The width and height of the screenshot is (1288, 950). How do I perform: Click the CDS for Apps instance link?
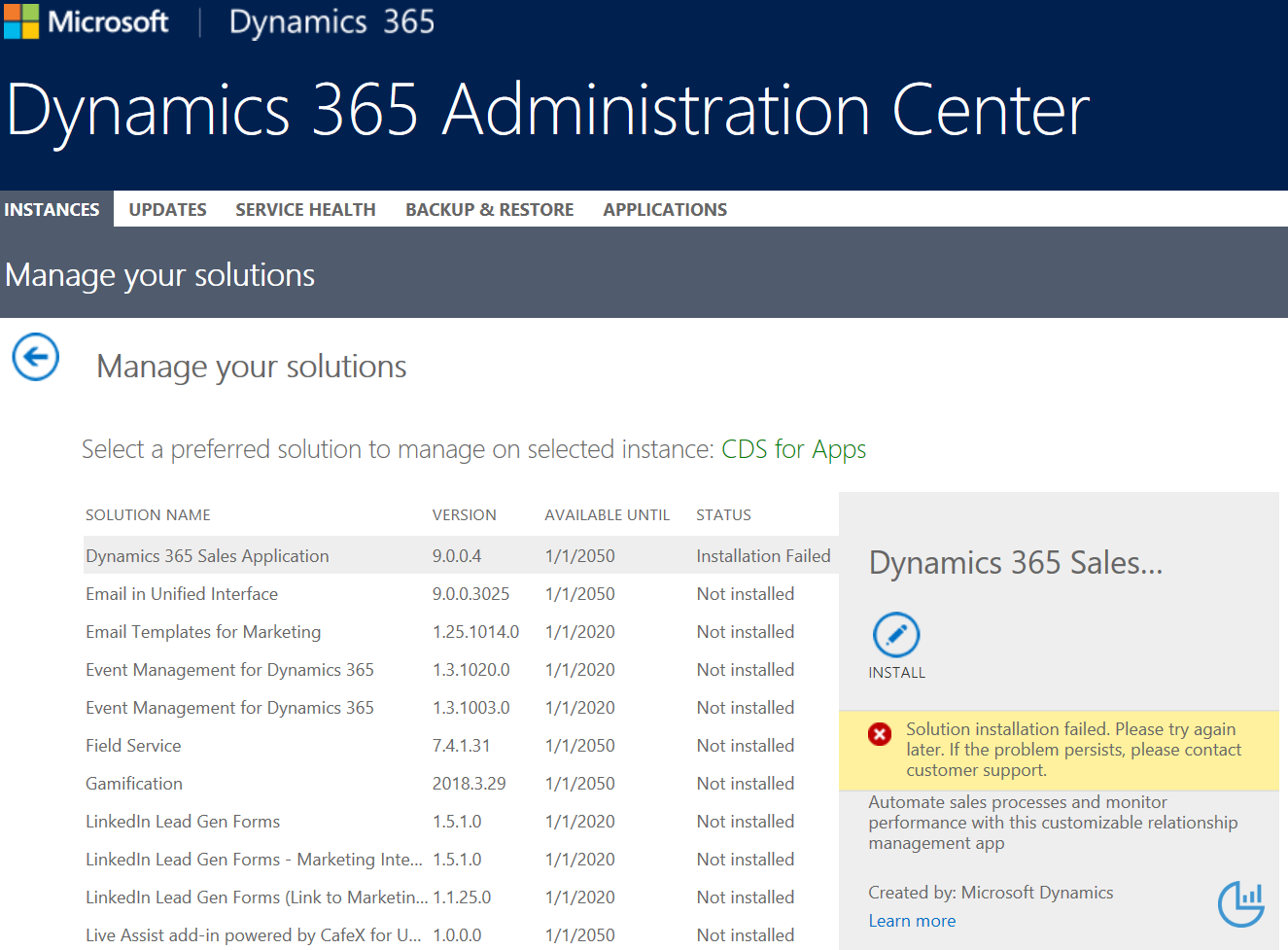click(793, 449)
